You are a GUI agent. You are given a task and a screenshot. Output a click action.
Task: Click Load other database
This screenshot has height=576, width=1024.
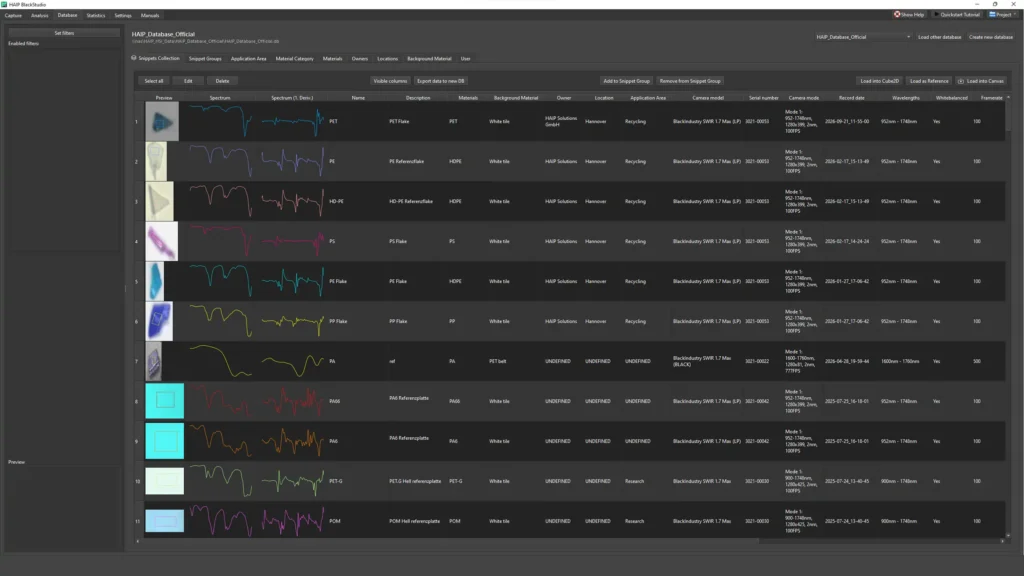(x=939, y=37)
